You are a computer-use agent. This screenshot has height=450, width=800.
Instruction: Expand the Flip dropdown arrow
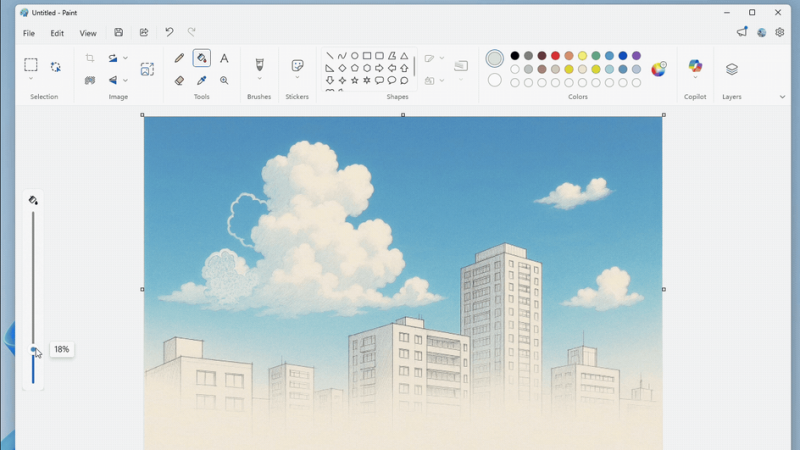click(126, 80)
